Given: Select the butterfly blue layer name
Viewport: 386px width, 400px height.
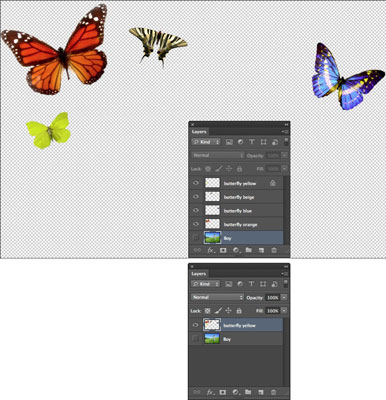Looking at the screenshot, I should [238, 211].
